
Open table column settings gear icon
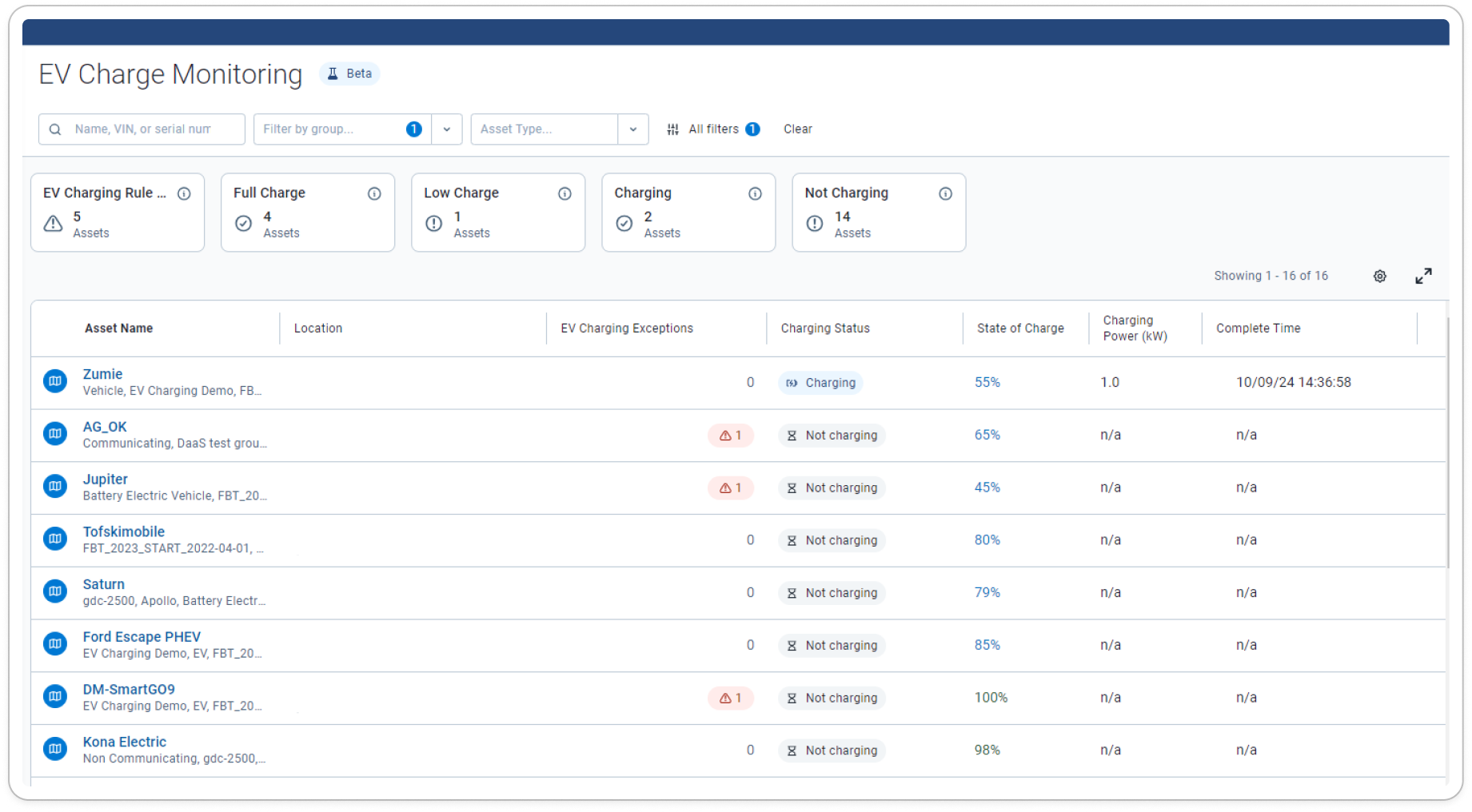pyautogui.click(x=1379, y=277)
